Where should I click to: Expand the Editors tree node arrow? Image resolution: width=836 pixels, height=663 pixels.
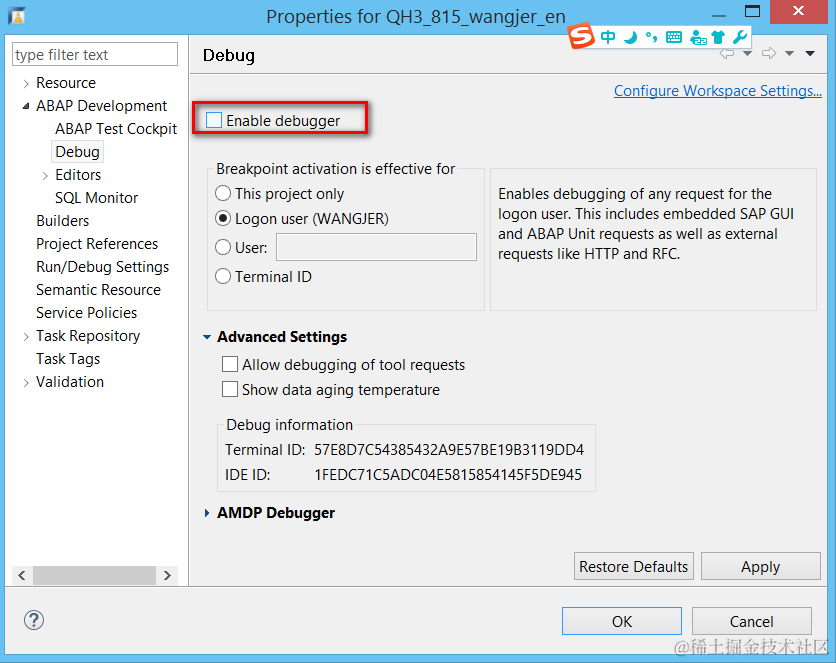[45, 175]
